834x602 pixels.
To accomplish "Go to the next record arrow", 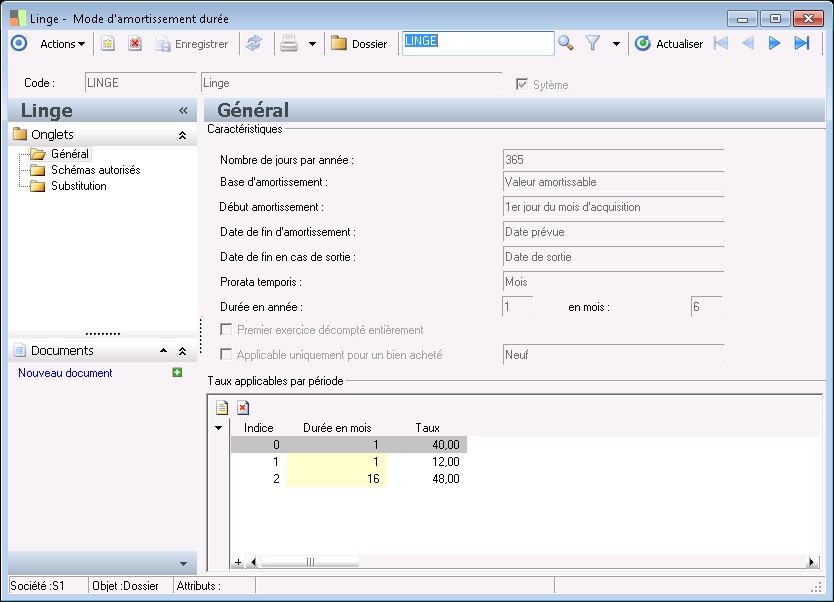I will click(x=774, y=43).
